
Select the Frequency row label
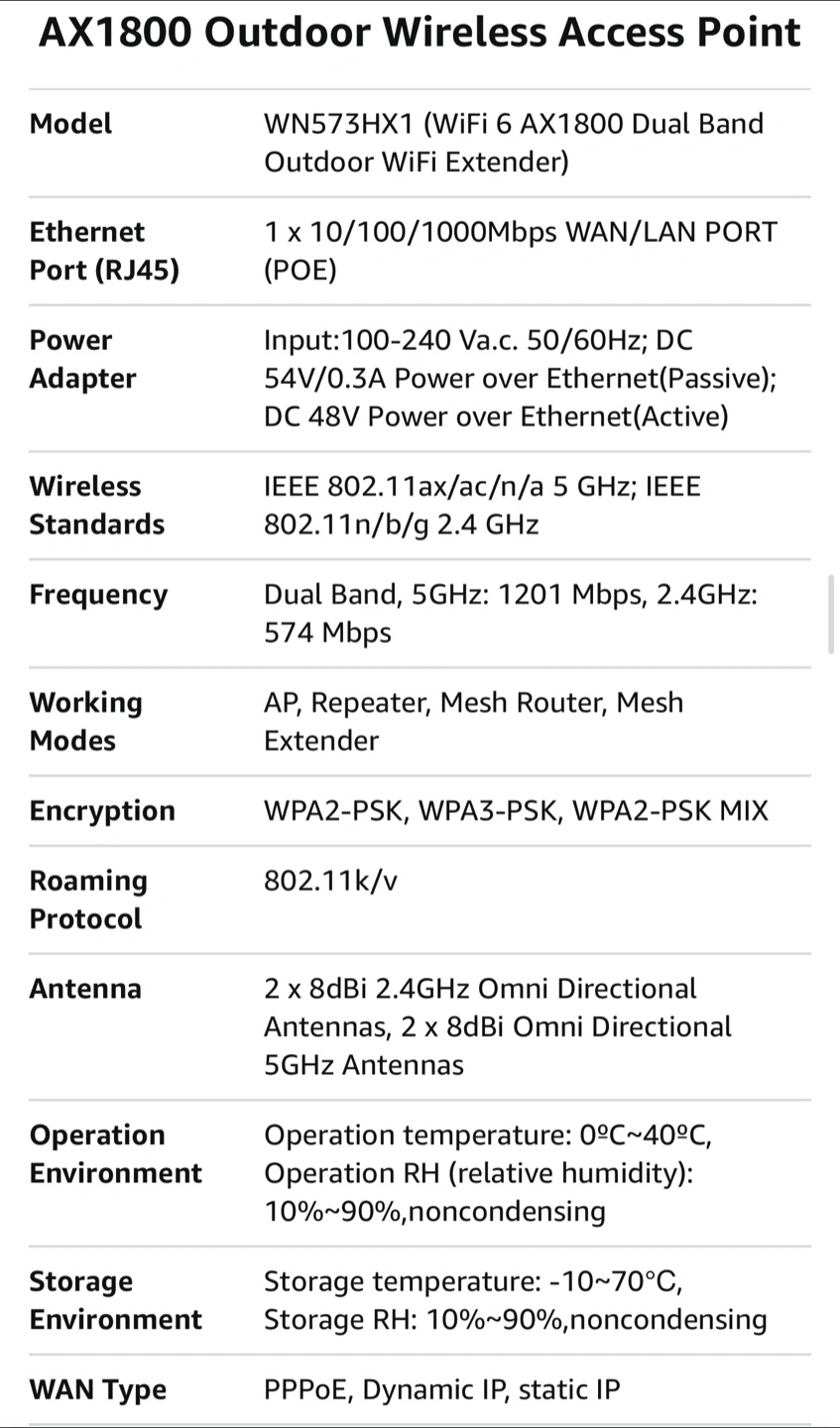98,595
